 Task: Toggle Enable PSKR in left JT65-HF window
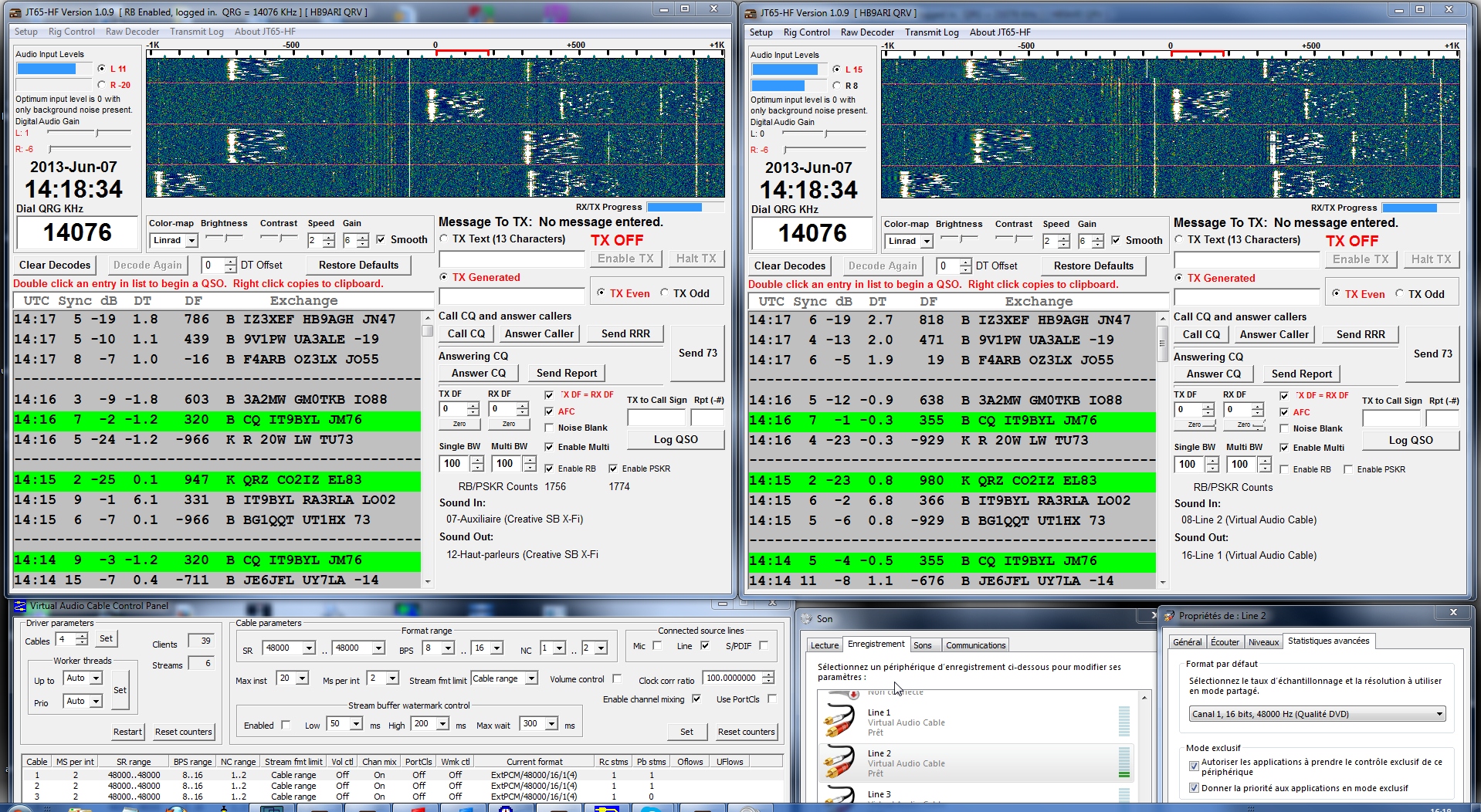[x=613, y=469]
